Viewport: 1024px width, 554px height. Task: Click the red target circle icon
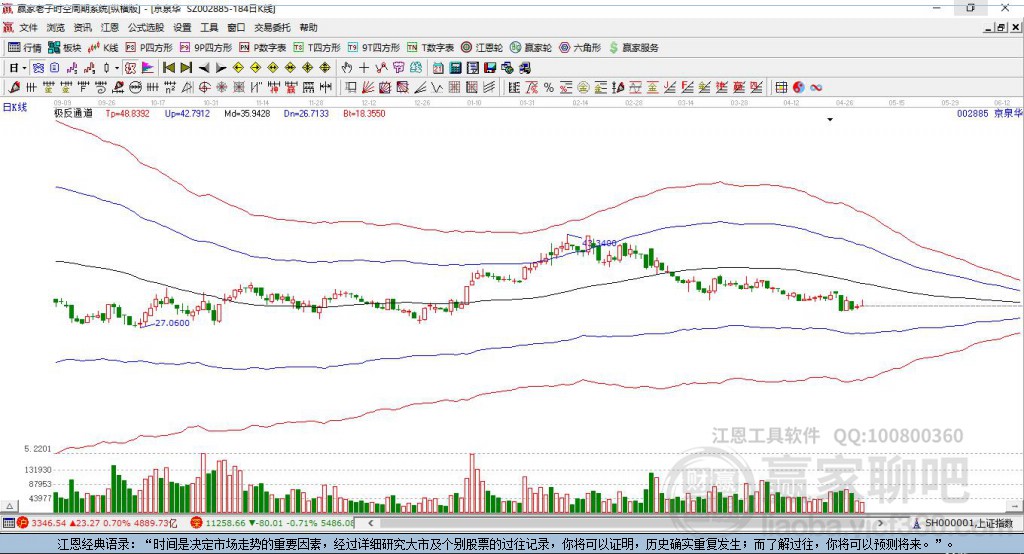[x=204, y=88]
